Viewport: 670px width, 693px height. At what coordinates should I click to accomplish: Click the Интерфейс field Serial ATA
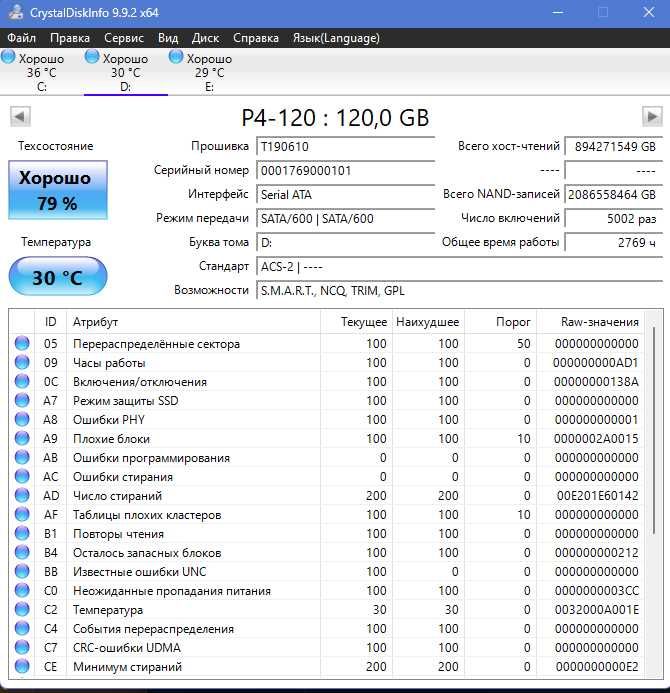(345, 194)
